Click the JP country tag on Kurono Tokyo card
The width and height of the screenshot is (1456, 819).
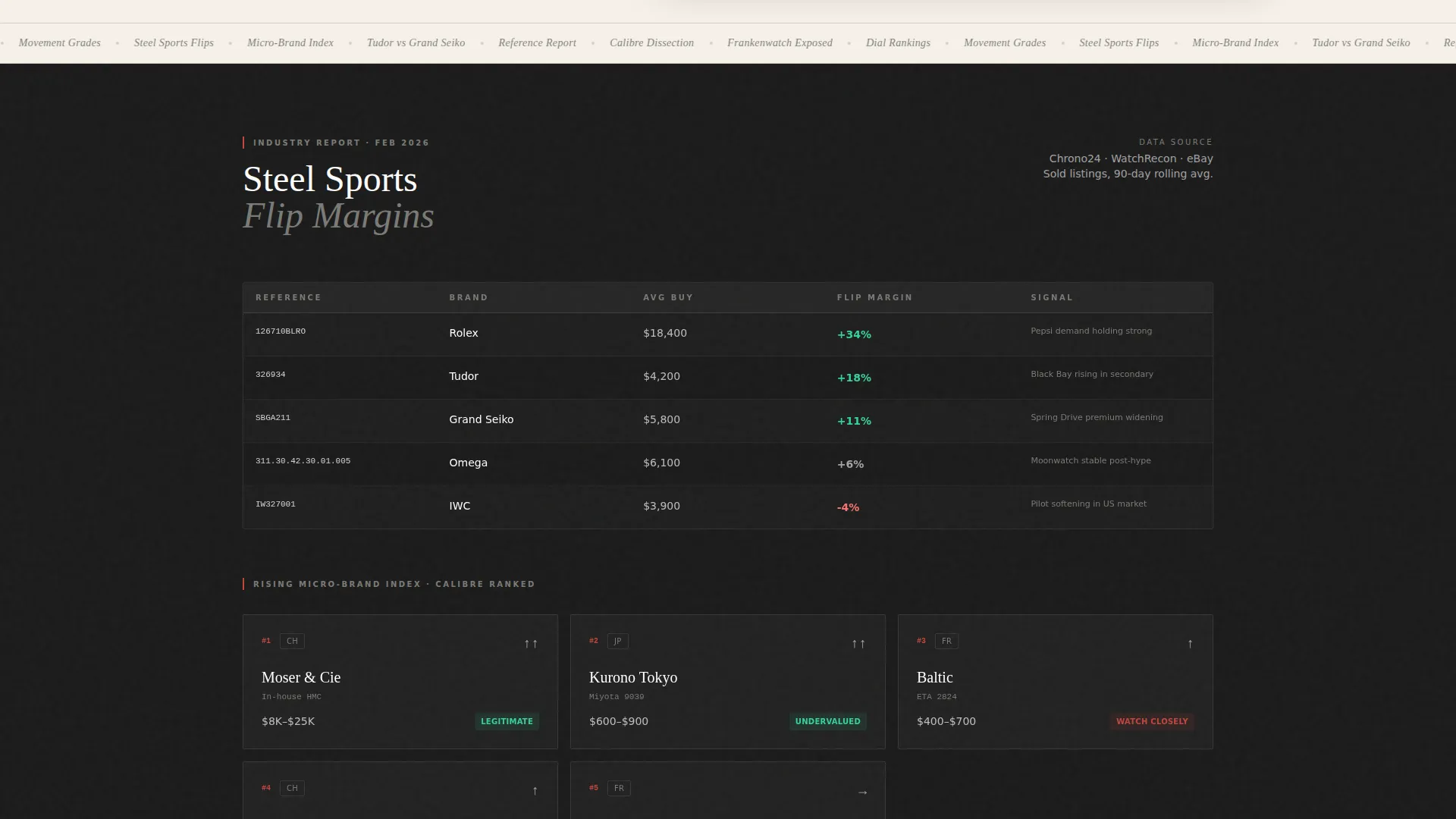[x=617, y=641]
